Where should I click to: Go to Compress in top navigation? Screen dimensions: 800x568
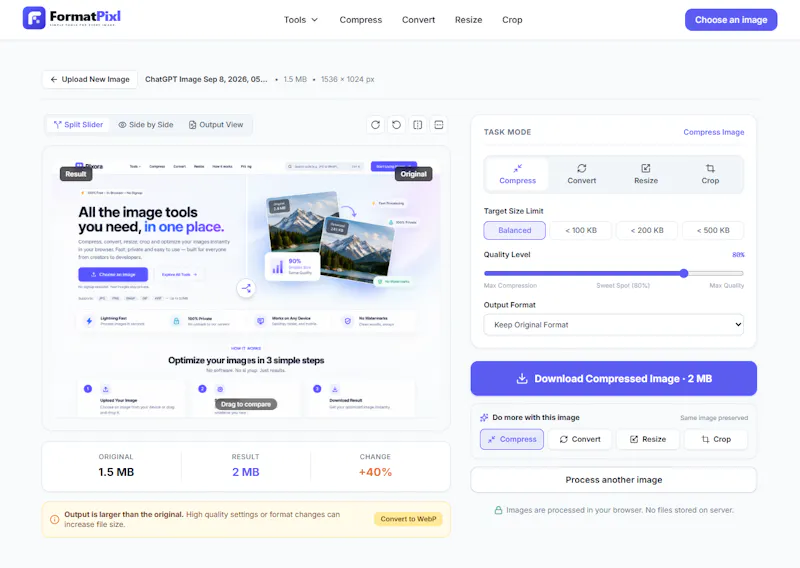click(360, 20)
